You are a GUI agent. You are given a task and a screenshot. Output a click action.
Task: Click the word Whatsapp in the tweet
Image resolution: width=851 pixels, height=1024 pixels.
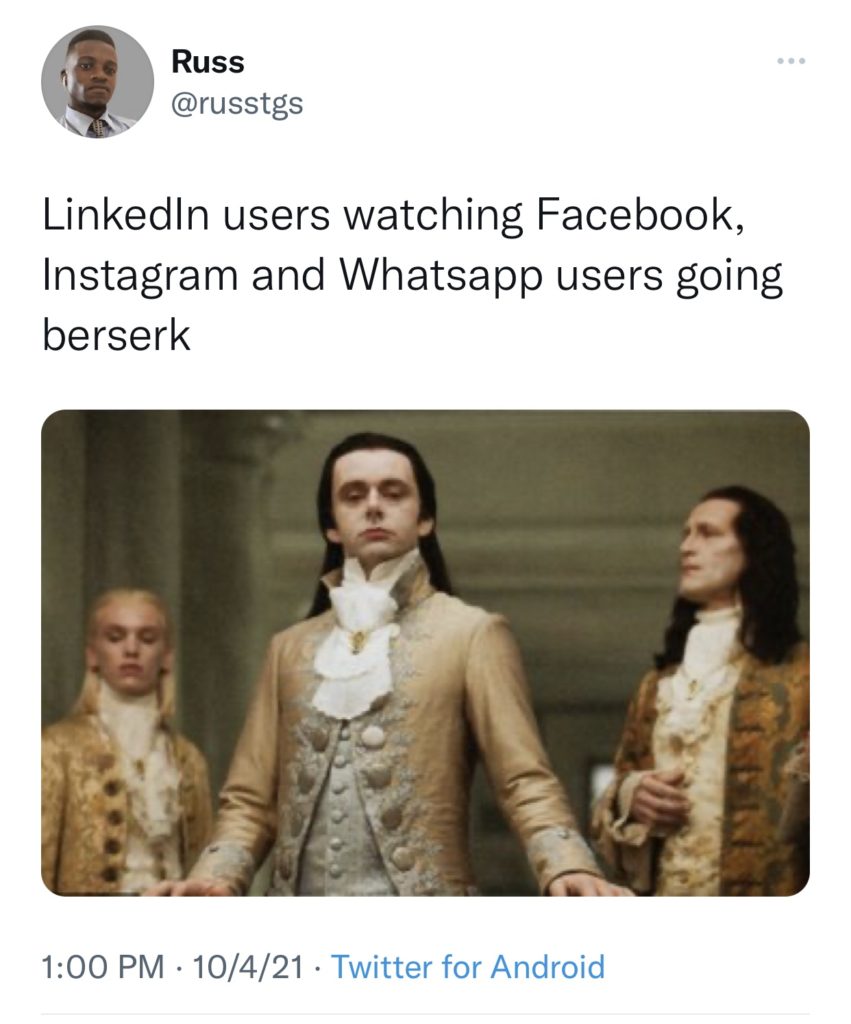tap(442, 276)
